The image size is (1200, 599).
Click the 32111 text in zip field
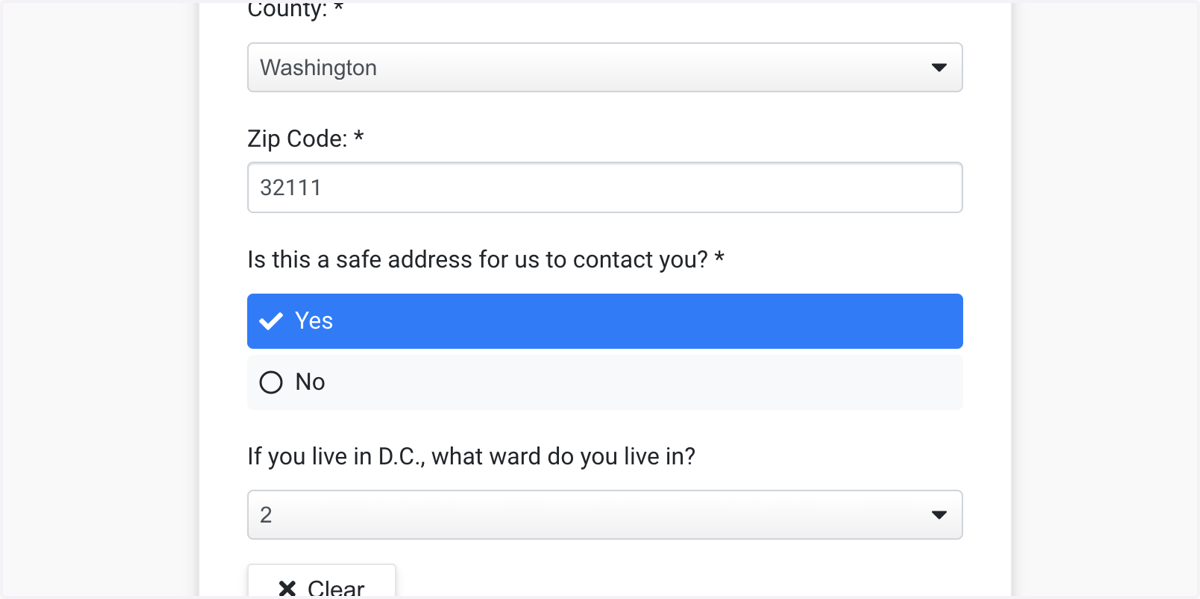[290, 187]
